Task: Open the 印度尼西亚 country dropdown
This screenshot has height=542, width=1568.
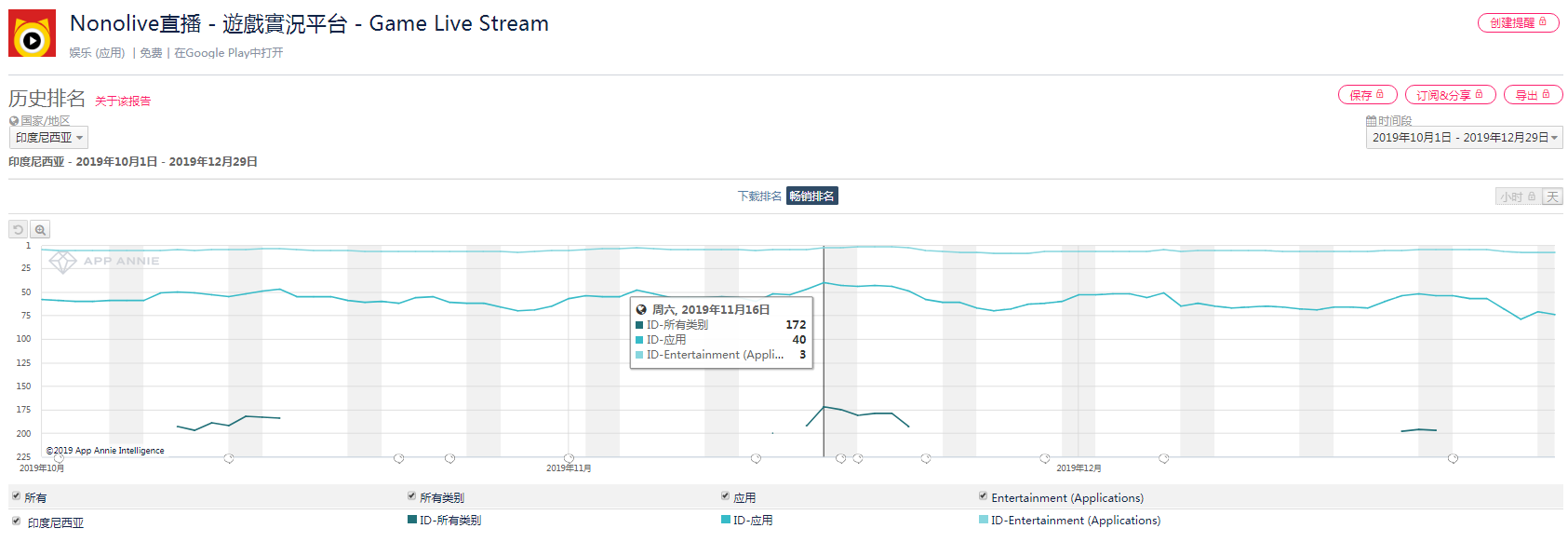Action: pyautogui.click(x=49, y=138)
